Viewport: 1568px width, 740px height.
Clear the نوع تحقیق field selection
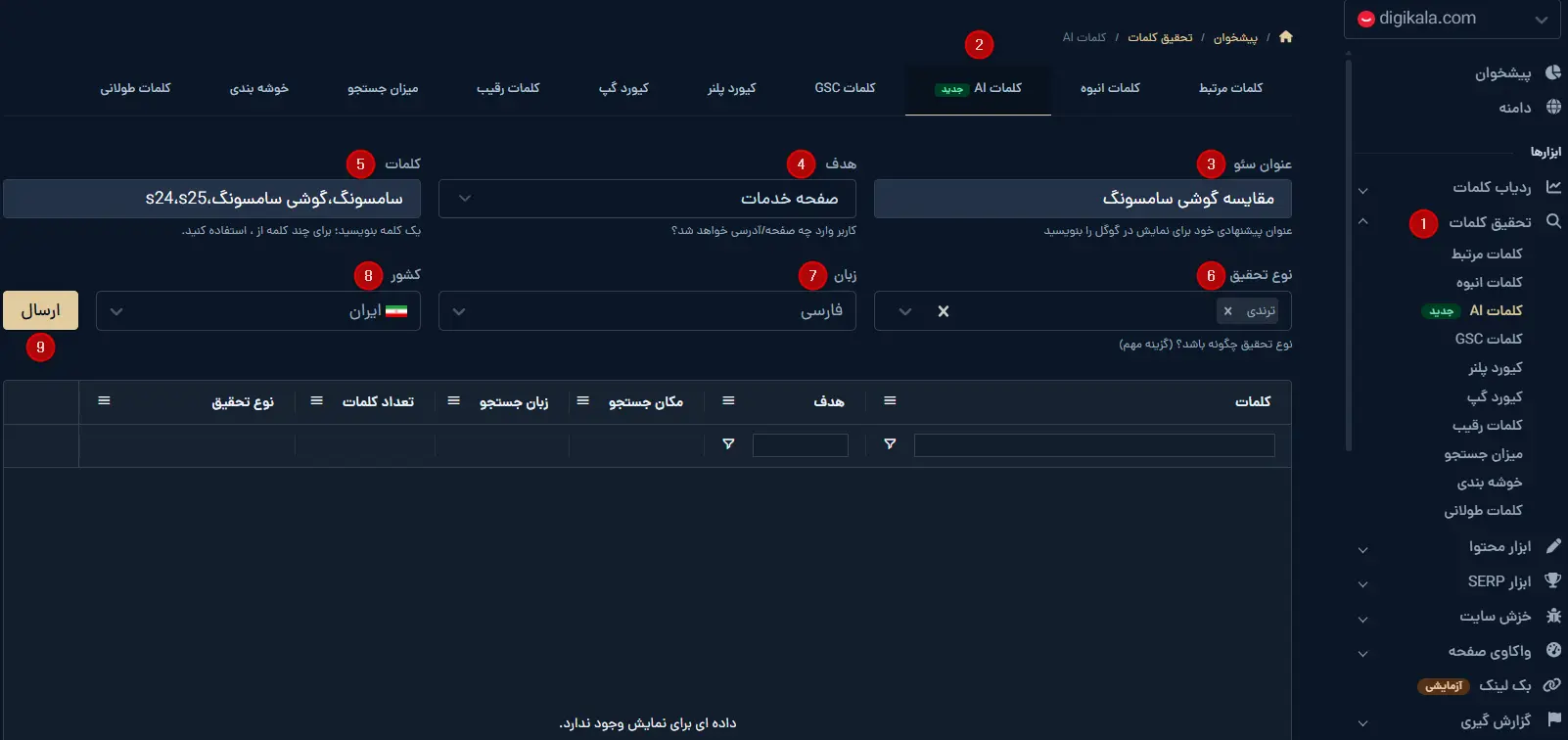(943, 311)
